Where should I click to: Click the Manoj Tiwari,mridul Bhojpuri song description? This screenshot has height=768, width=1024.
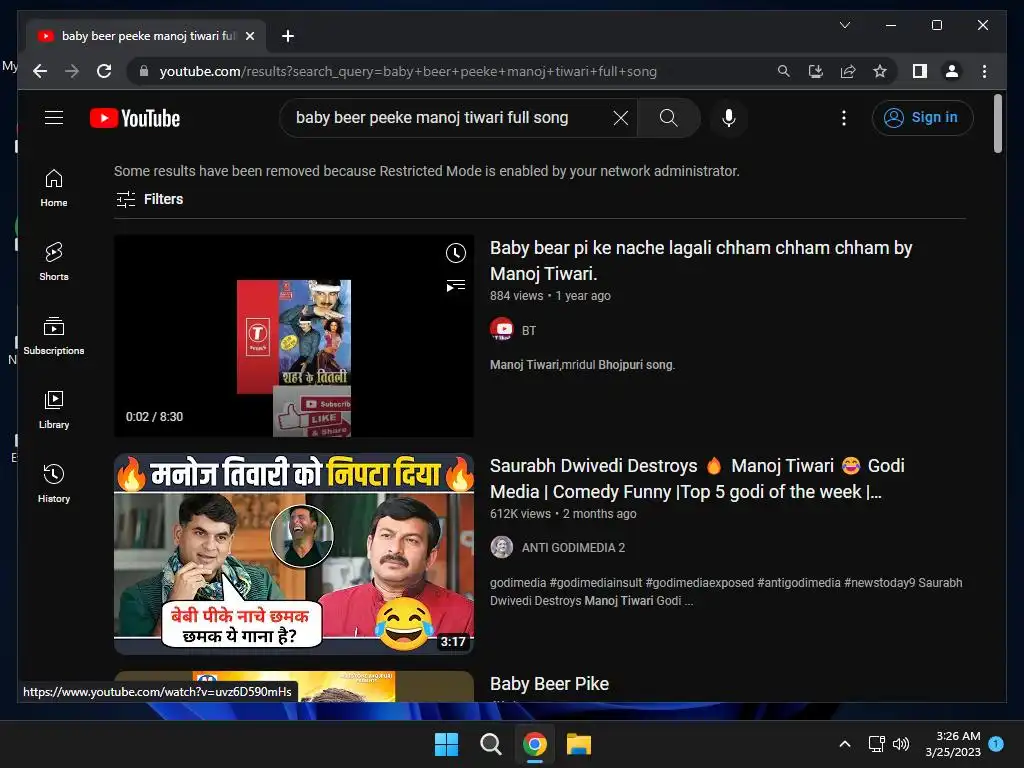[x=583, y=365]
